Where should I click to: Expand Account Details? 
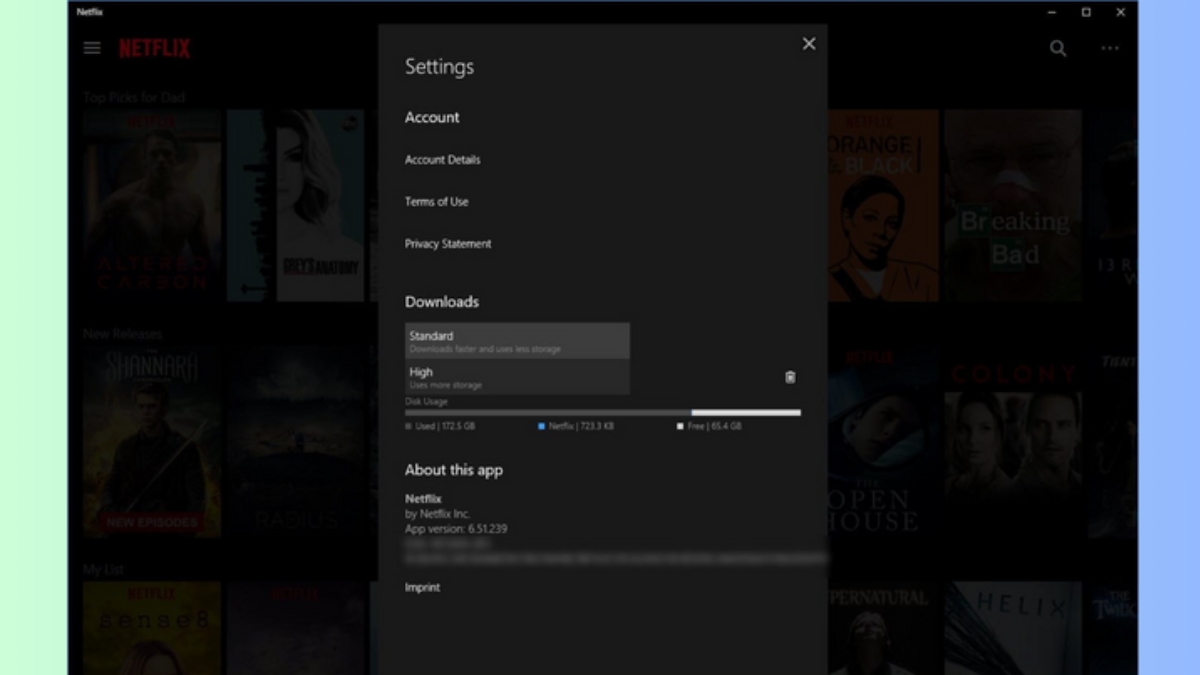coord(441,159)
